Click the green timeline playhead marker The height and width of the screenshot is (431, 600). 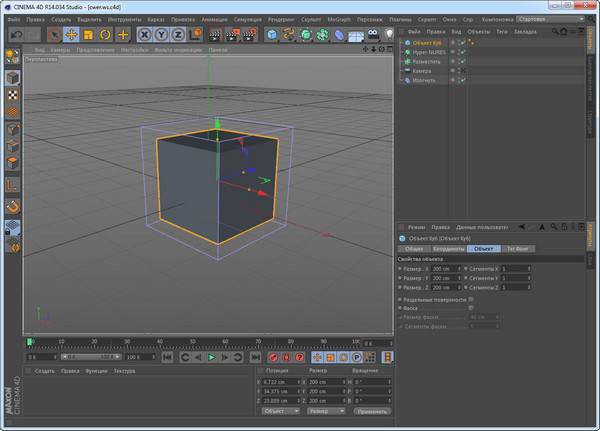point(29,342)
